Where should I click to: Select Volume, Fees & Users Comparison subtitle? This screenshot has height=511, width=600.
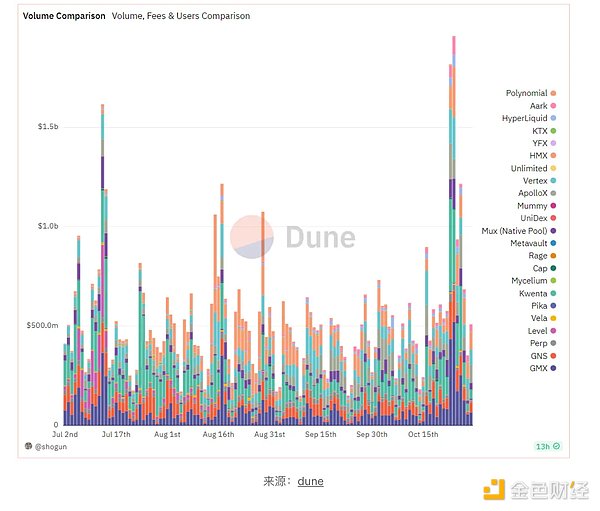181,16
